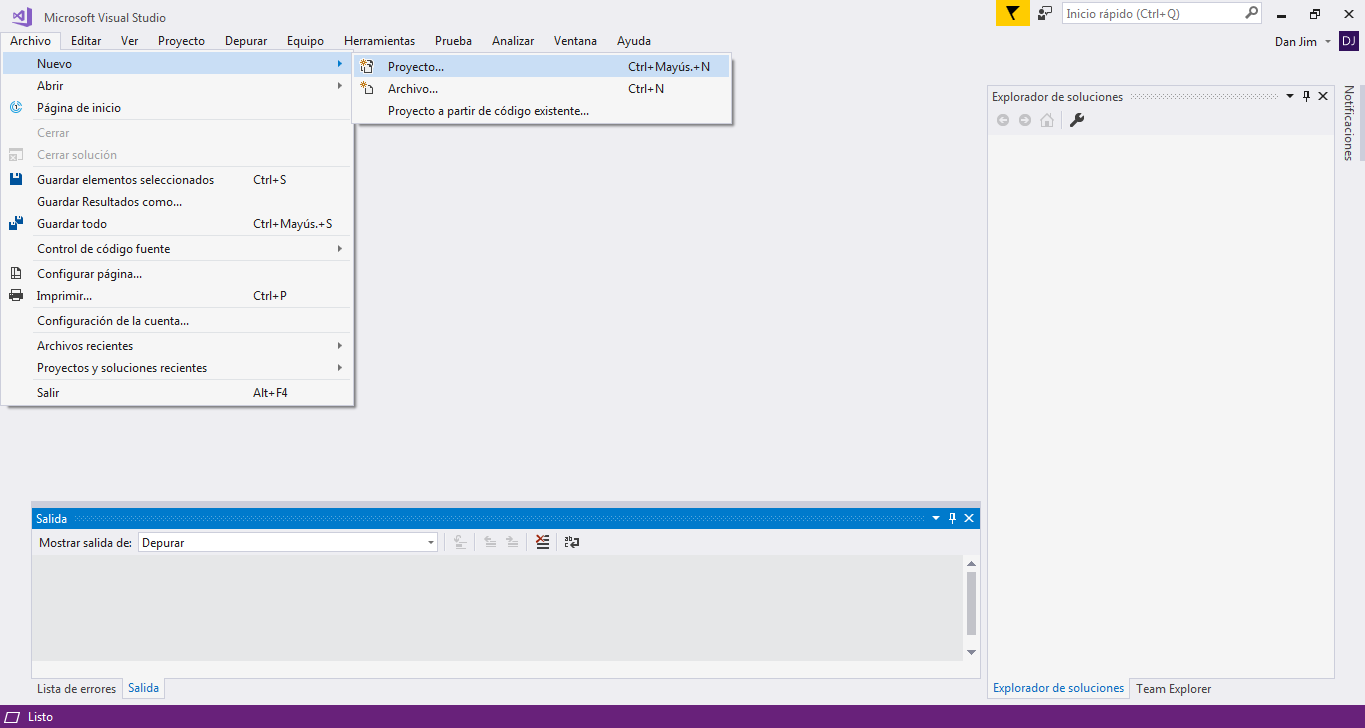Click the yellow notifications flag icon
1365x728 pixels.
click(x=1012, y=14)
